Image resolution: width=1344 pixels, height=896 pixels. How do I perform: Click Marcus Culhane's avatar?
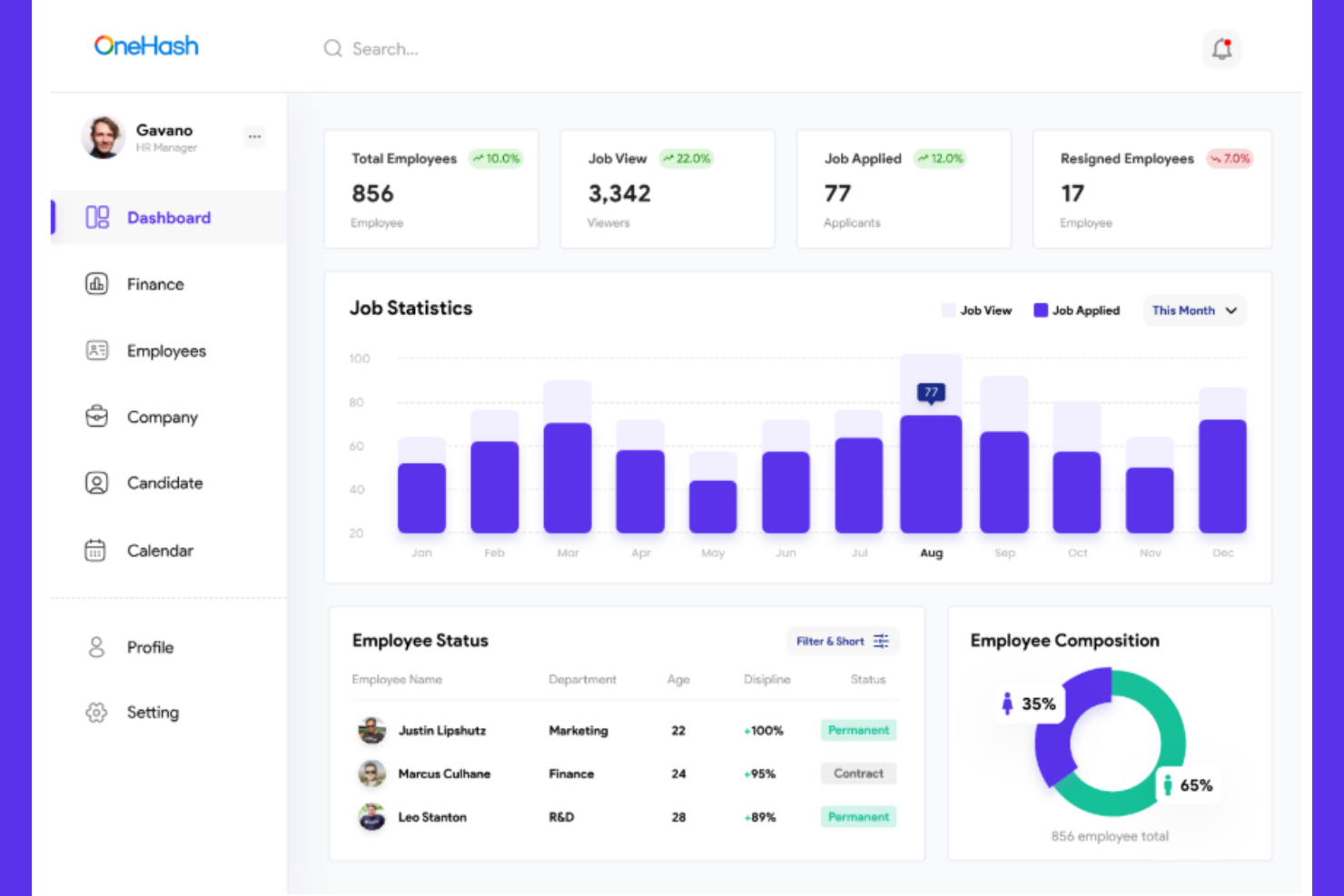pos(371,773)
